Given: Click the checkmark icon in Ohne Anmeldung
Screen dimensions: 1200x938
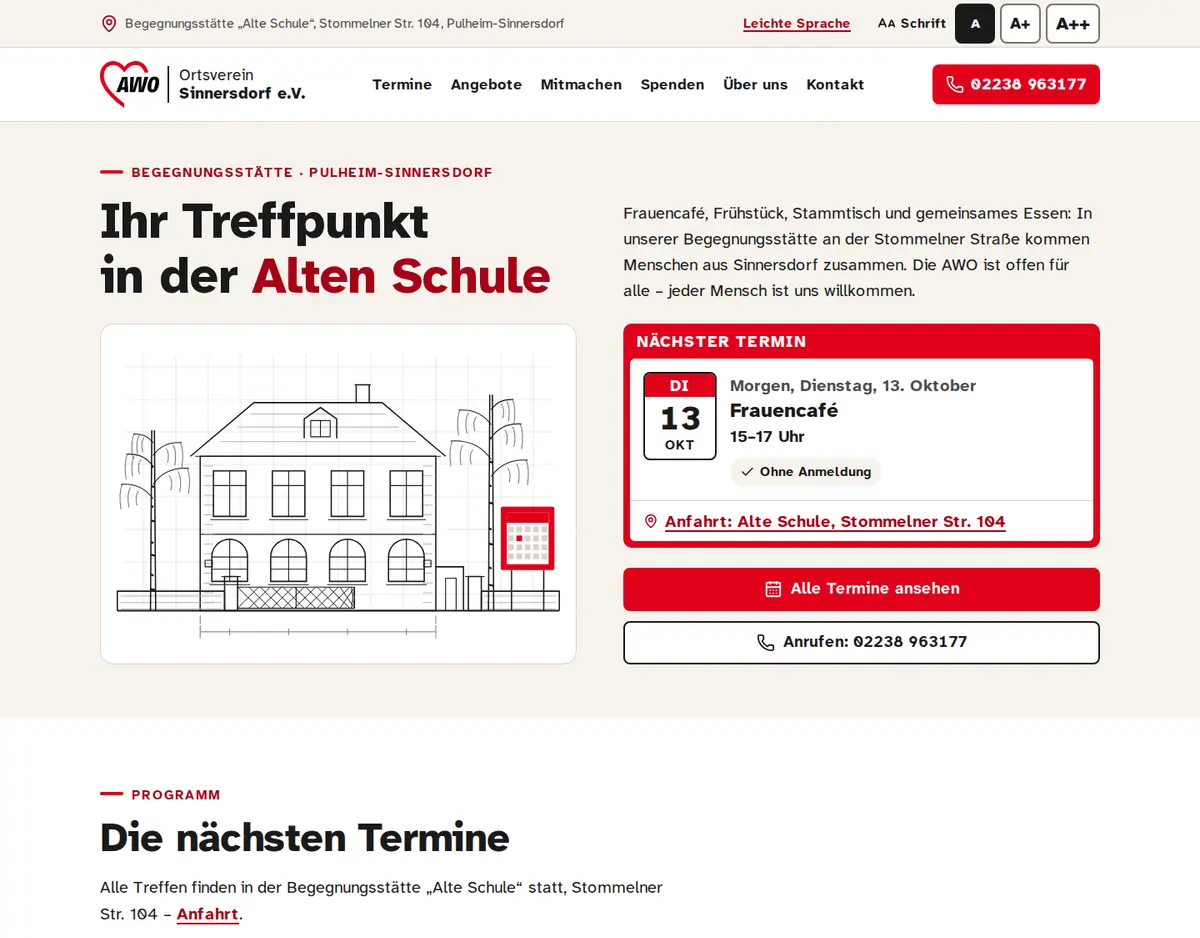Looking at the screenshot, I should 747,472.
